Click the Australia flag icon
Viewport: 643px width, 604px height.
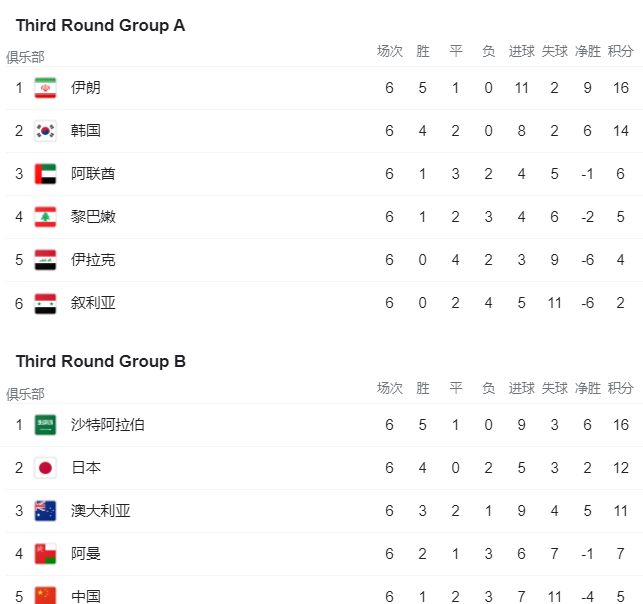[x=45, y=511]
